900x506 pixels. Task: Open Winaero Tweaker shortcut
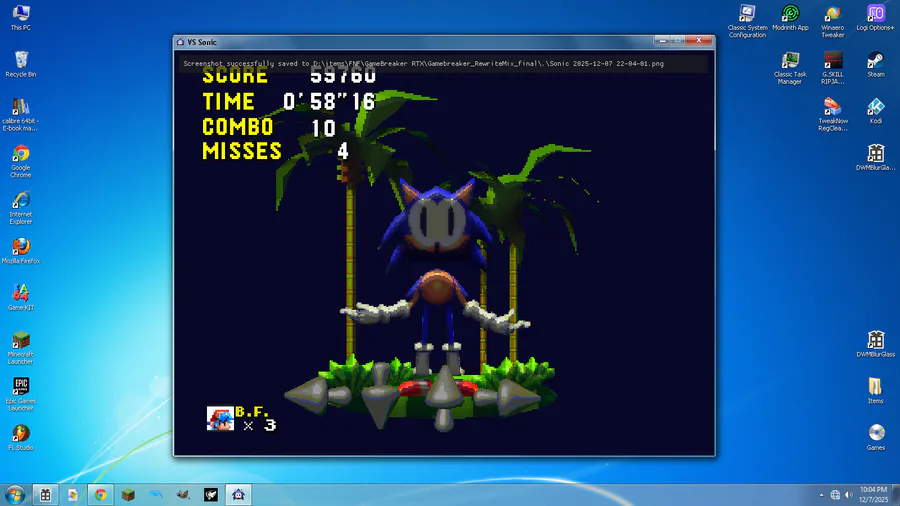833,21
